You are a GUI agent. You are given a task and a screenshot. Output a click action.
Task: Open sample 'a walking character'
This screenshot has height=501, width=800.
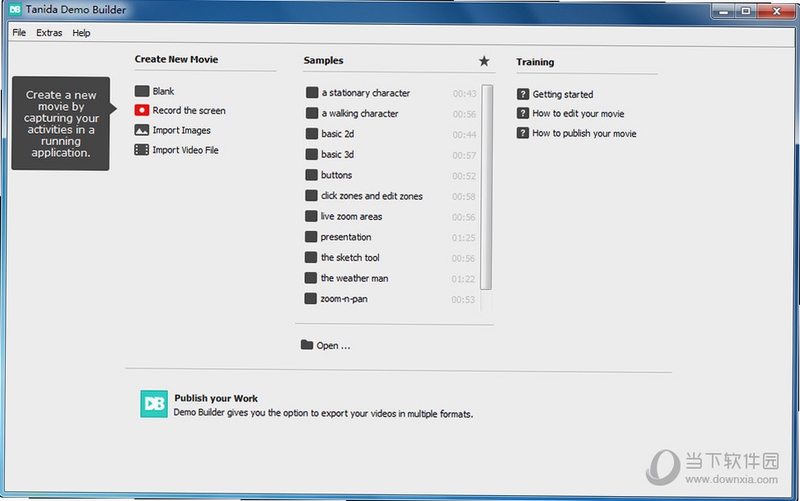[x=360, y=114]
